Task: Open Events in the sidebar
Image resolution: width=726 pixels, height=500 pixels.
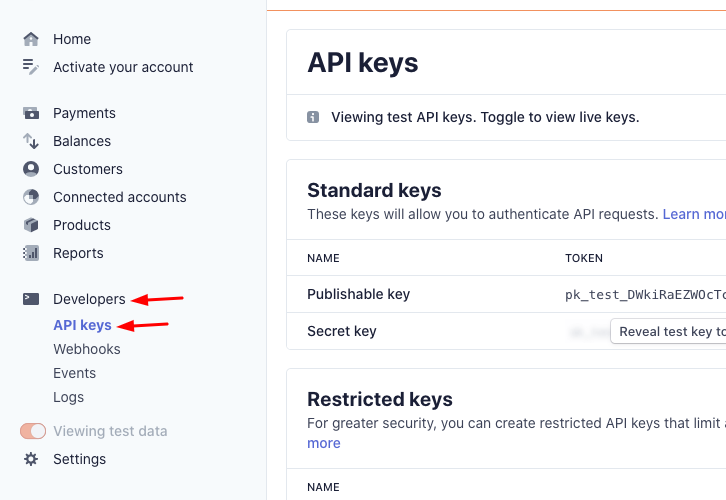Action: coord(75,373)
